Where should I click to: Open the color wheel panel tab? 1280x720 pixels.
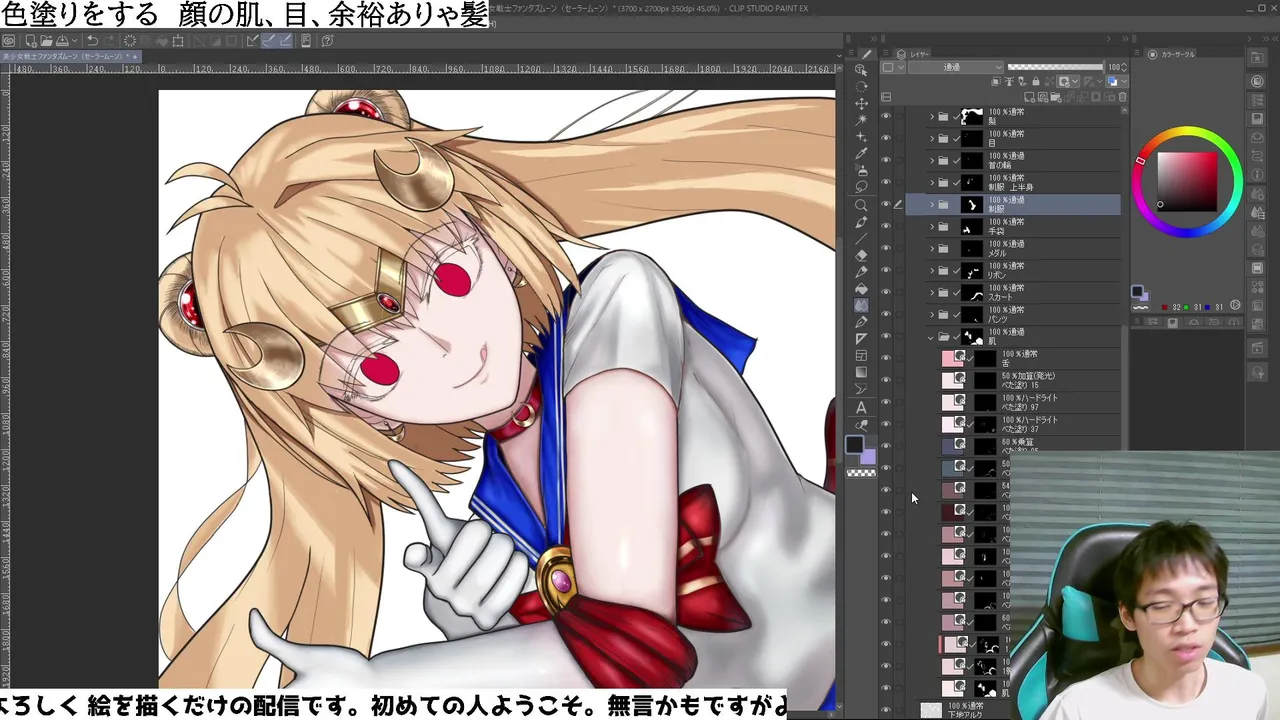(x=1171, y=54)
